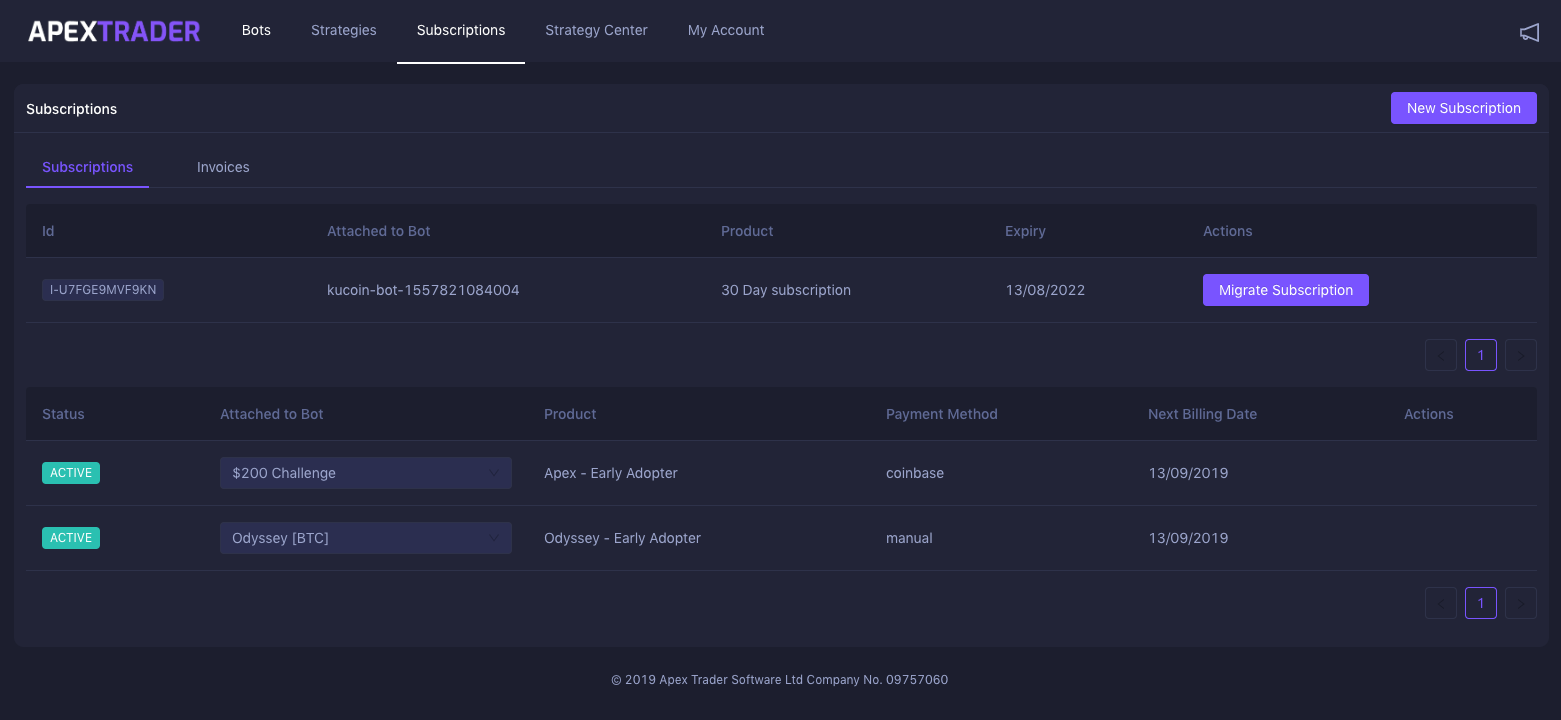
Task: Switch to the Invoices tab
Action: tap(223, 166)
